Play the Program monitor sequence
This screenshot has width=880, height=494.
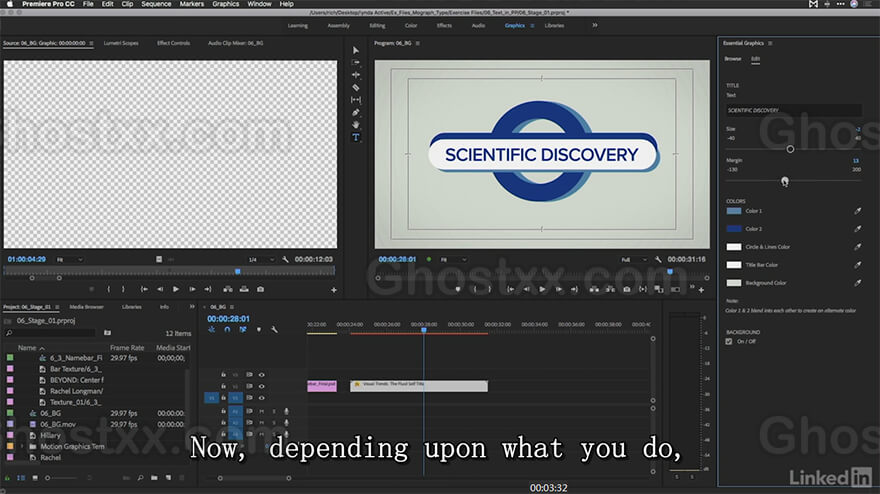(x=542, y=289)
